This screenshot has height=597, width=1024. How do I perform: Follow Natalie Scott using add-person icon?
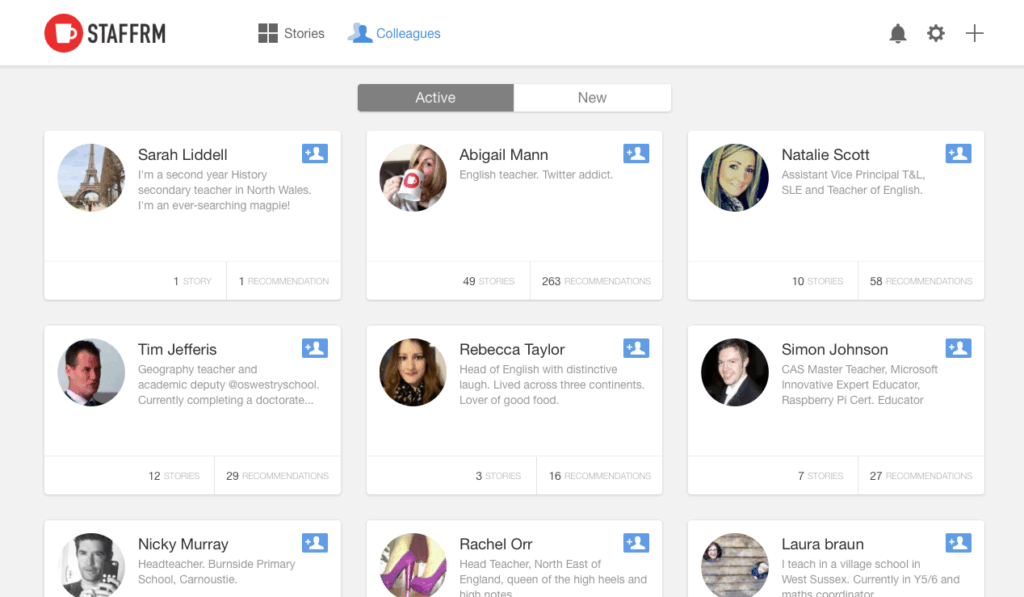(958, 153)
